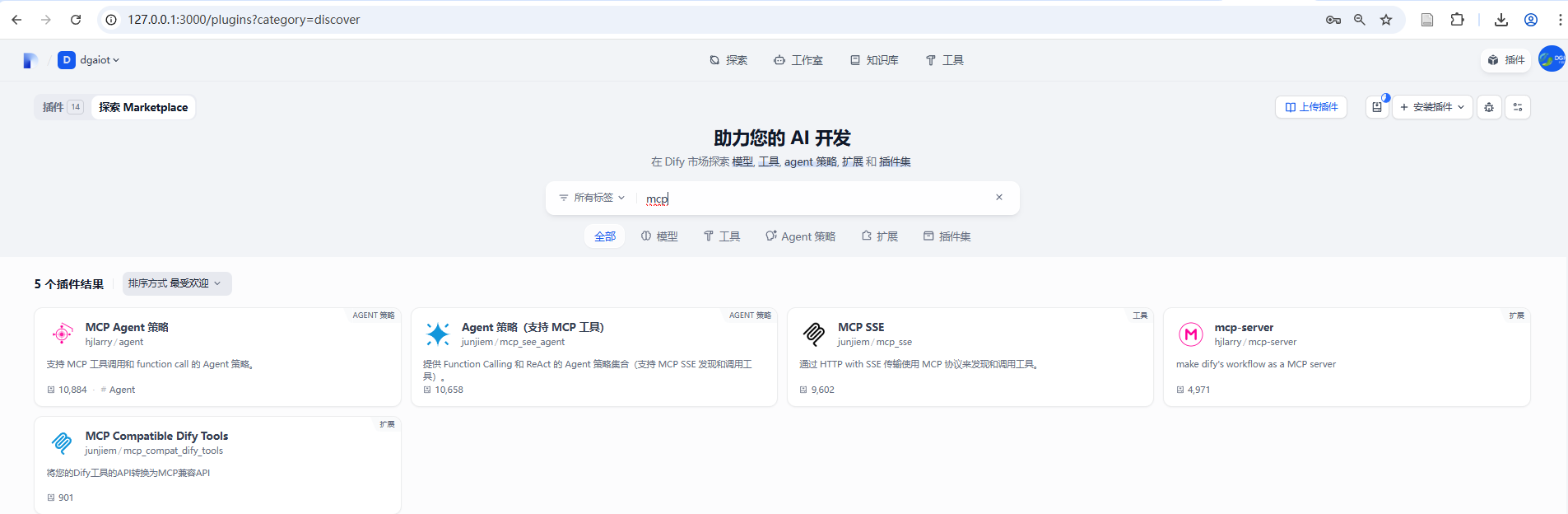Viewport: 1568px width, 514px height.
Task: Click the 上传插件 upload plugin button
Action: [1310, 107]
